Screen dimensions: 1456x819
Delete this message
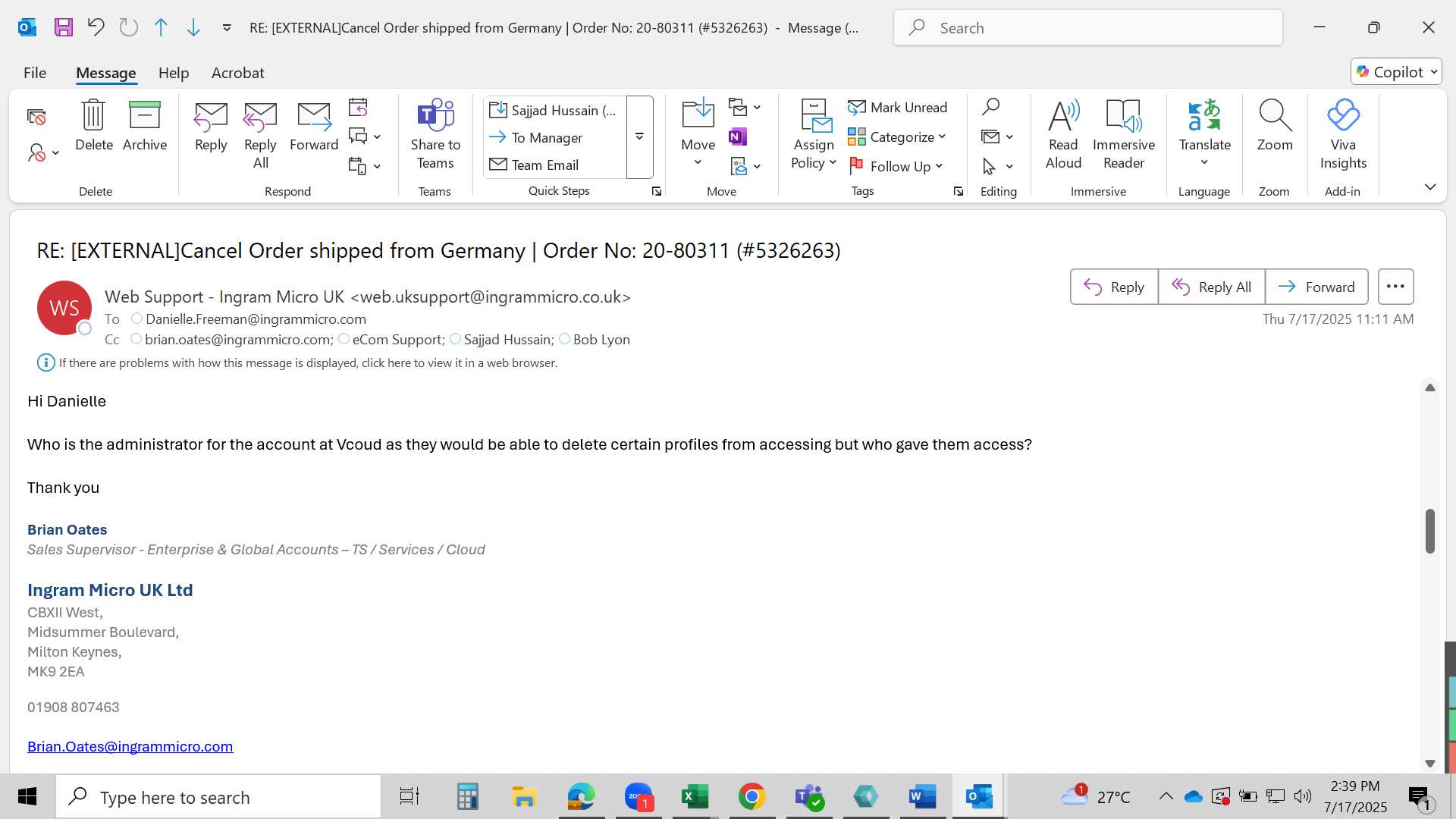94,126
